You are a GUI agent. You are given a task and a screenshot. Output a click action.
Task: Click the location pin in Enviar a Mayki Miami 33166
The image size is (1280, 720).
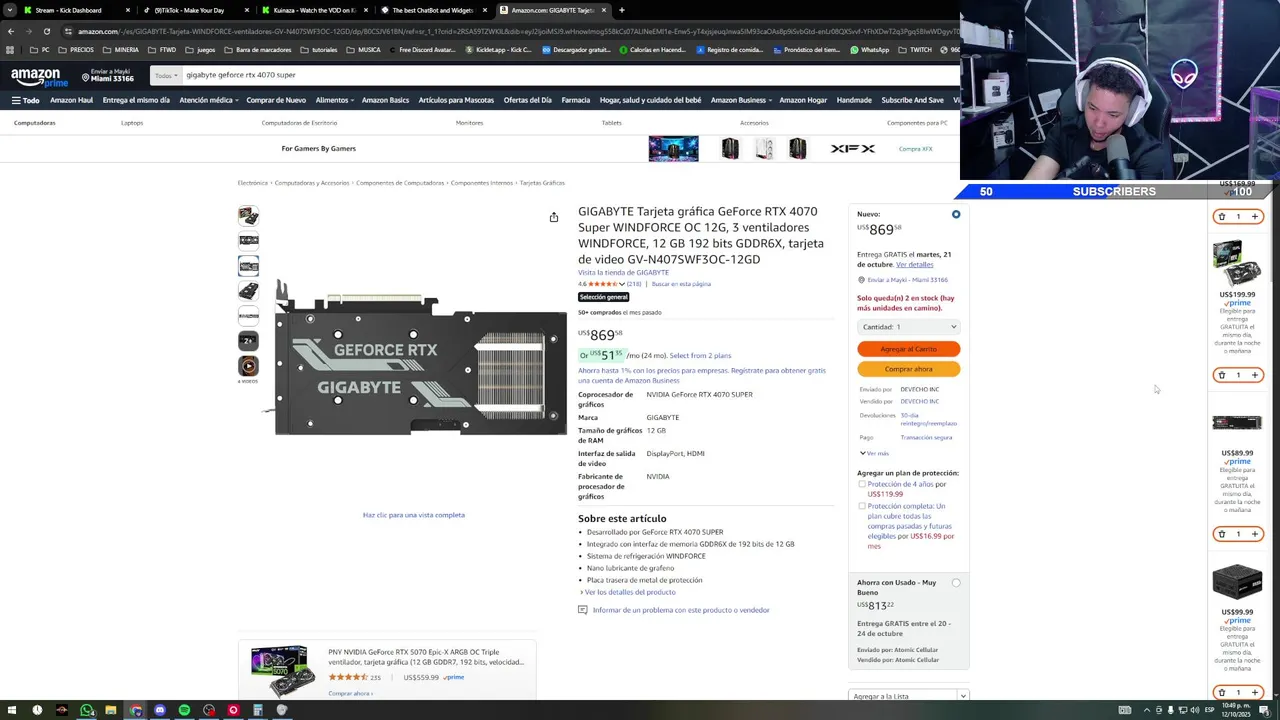click(861, 280)
